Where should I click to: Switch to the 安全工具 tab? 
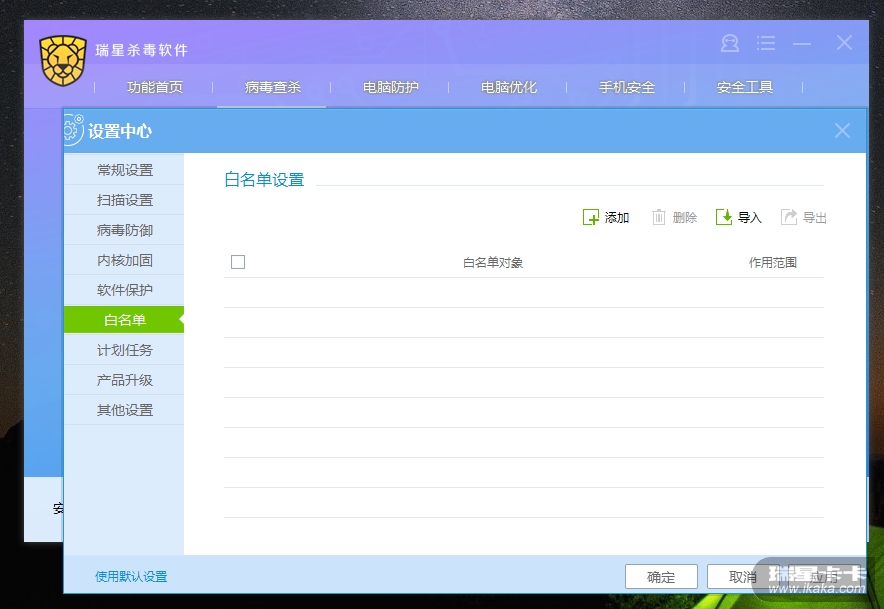tap(744, 87)
